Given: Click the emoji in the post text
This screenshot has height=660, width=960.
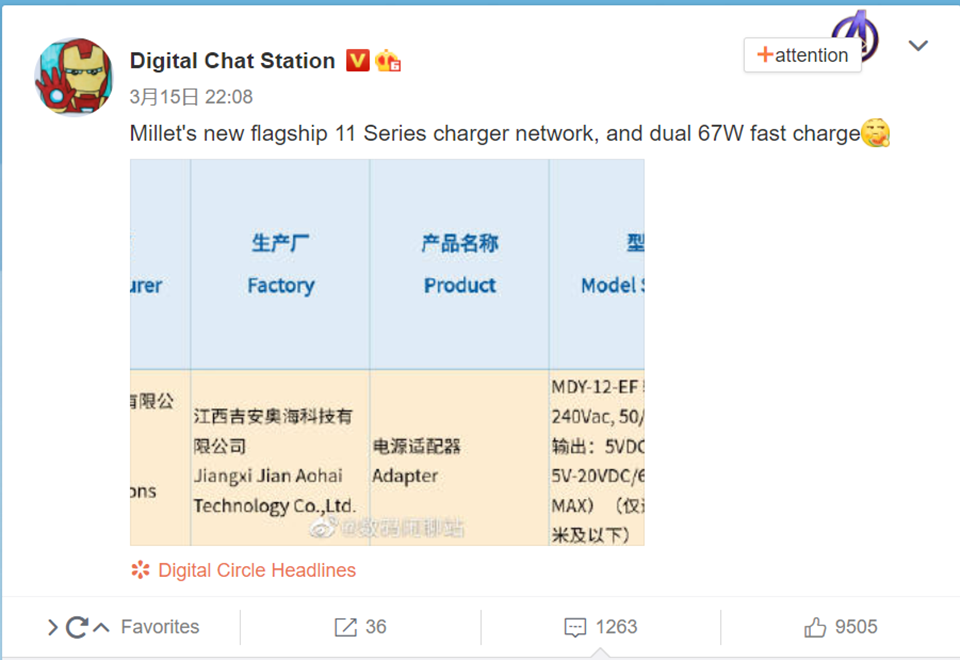Looking at the screenshot, I should (x=876, y=133).
